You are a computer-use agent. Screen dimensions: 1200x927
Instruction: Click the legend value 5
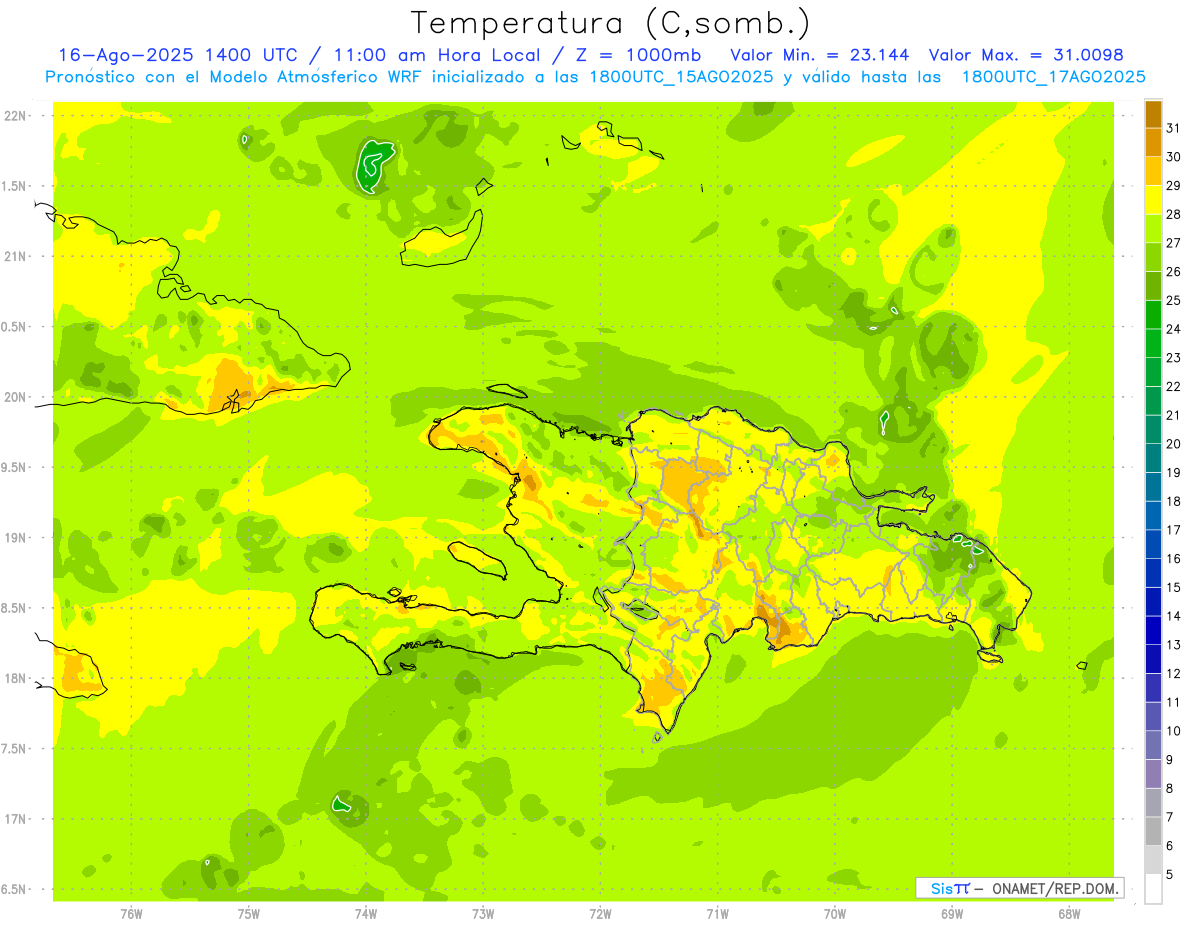pos(1170,874)
